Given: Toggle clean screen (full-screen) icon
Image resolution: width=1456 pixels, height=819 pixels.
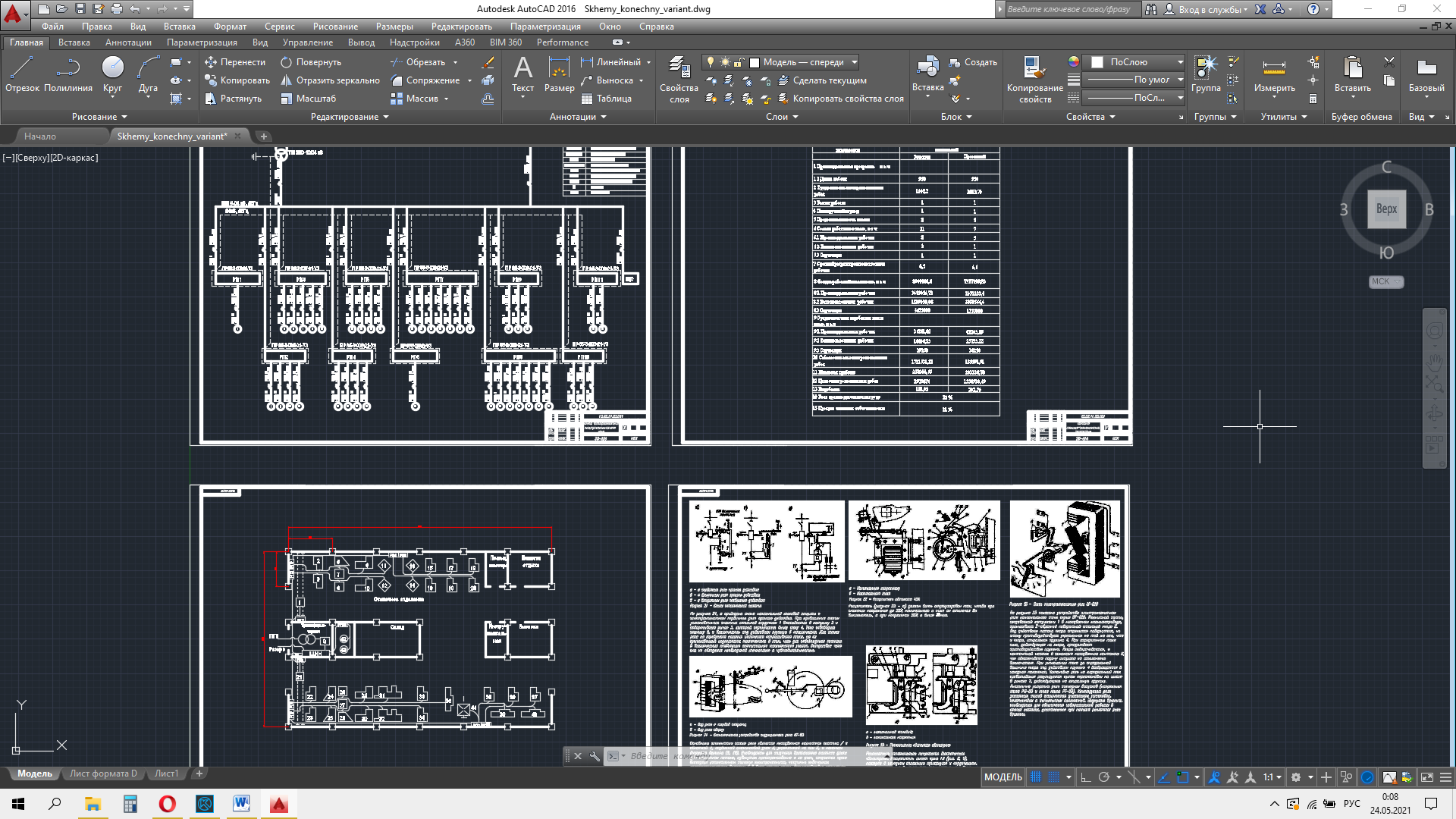Looking at the screenshot, I should click(x=1426, y=777).
